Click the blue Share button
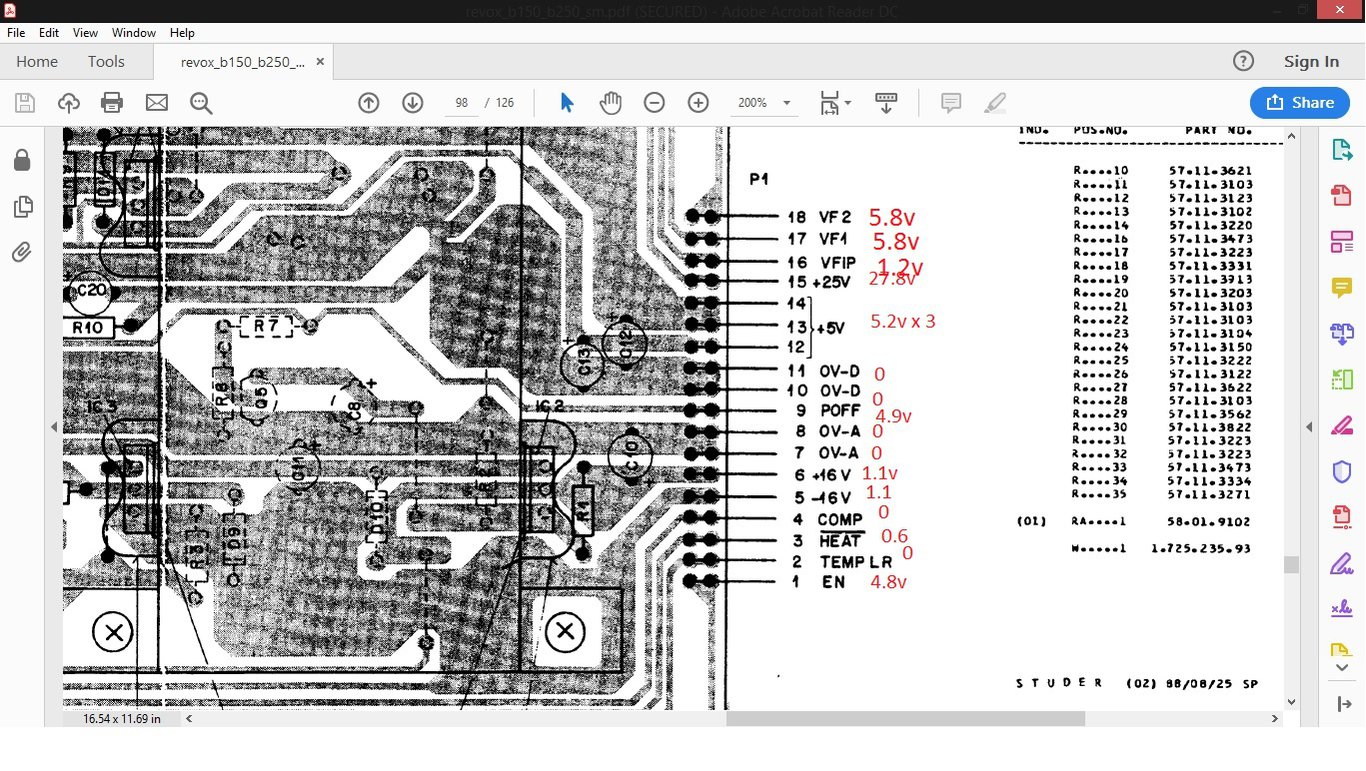1366x771 pixels. point(1299,103)
